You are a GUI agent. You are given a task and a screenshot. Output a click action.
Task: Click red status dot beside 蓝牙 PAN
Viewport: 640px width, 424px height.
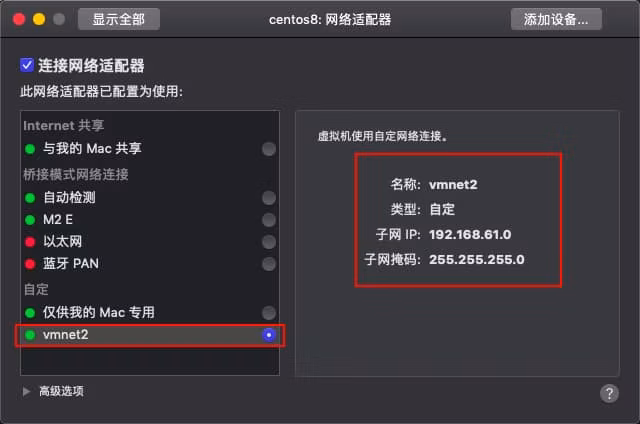pyautogui.click(x=30, y=264)
